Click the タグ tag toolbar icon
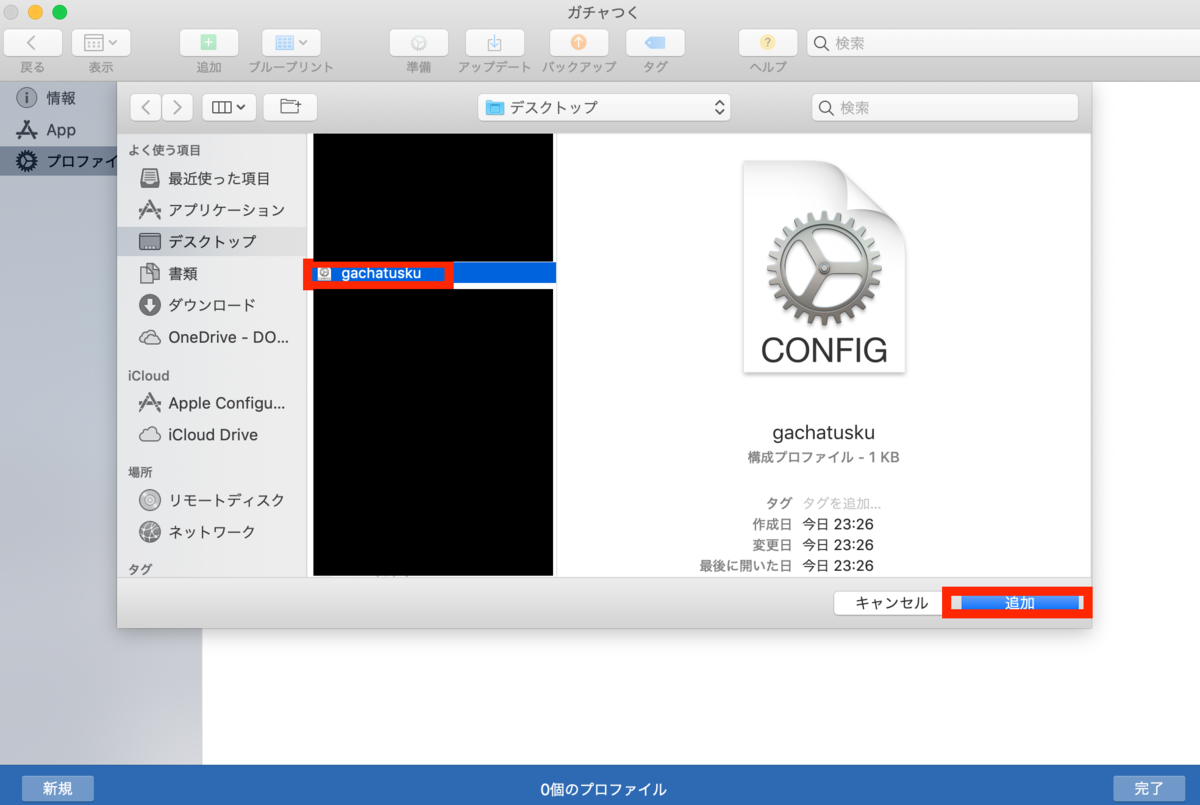 coord(655,43)
